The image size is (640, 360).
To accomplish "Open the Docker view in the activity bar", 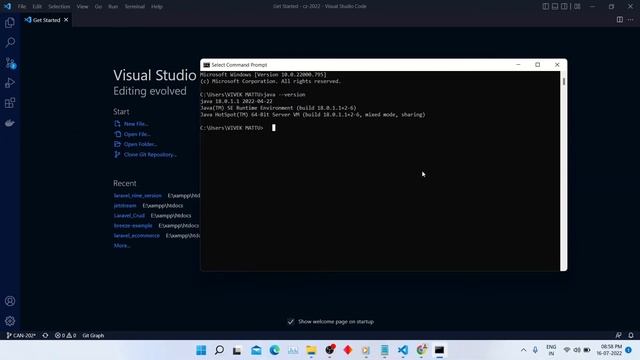I will pyautogui.click(x=10, y=123).
